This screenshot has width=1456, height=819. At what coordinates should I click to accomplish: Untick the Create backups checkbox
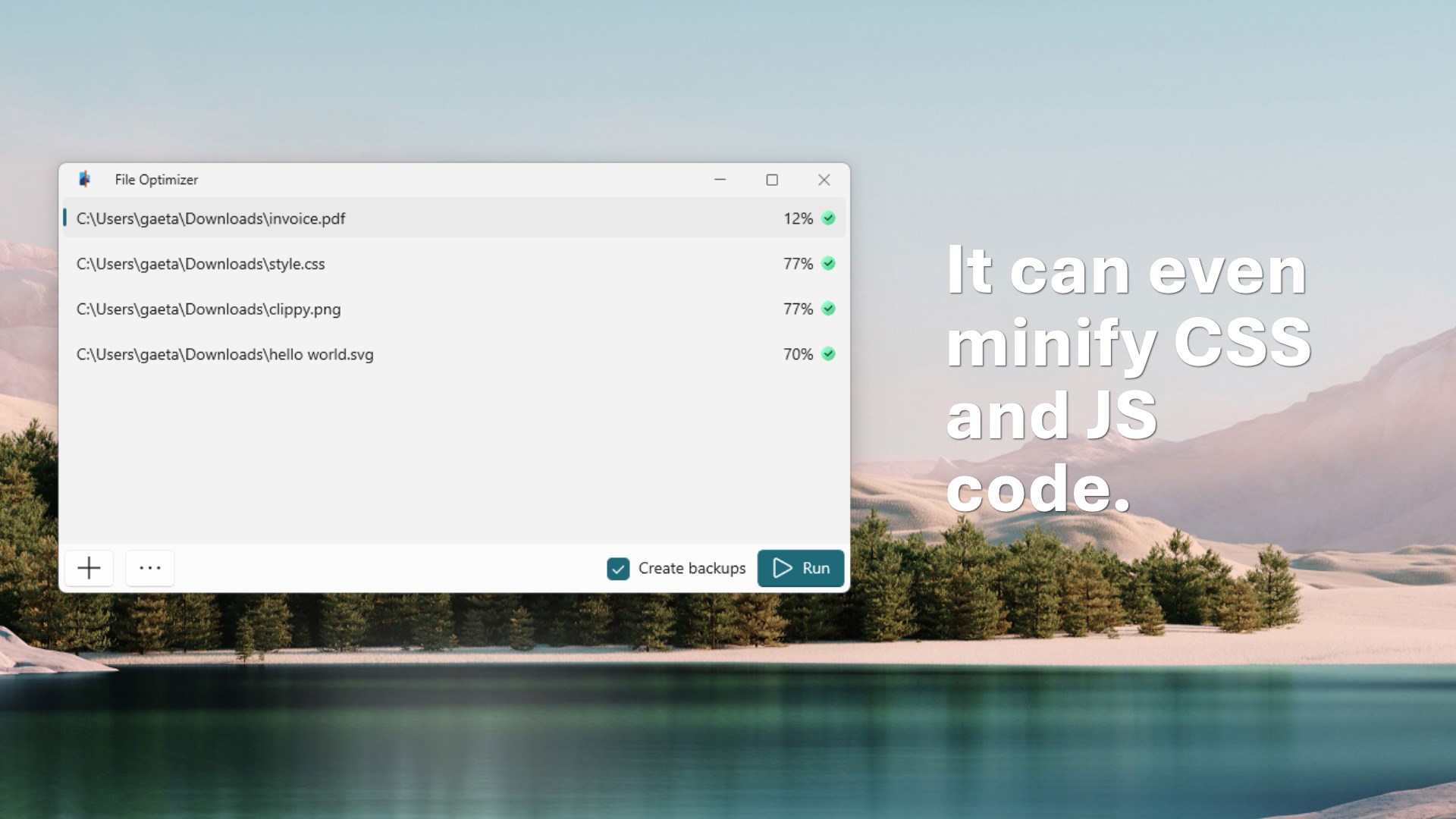pos(618,569)
